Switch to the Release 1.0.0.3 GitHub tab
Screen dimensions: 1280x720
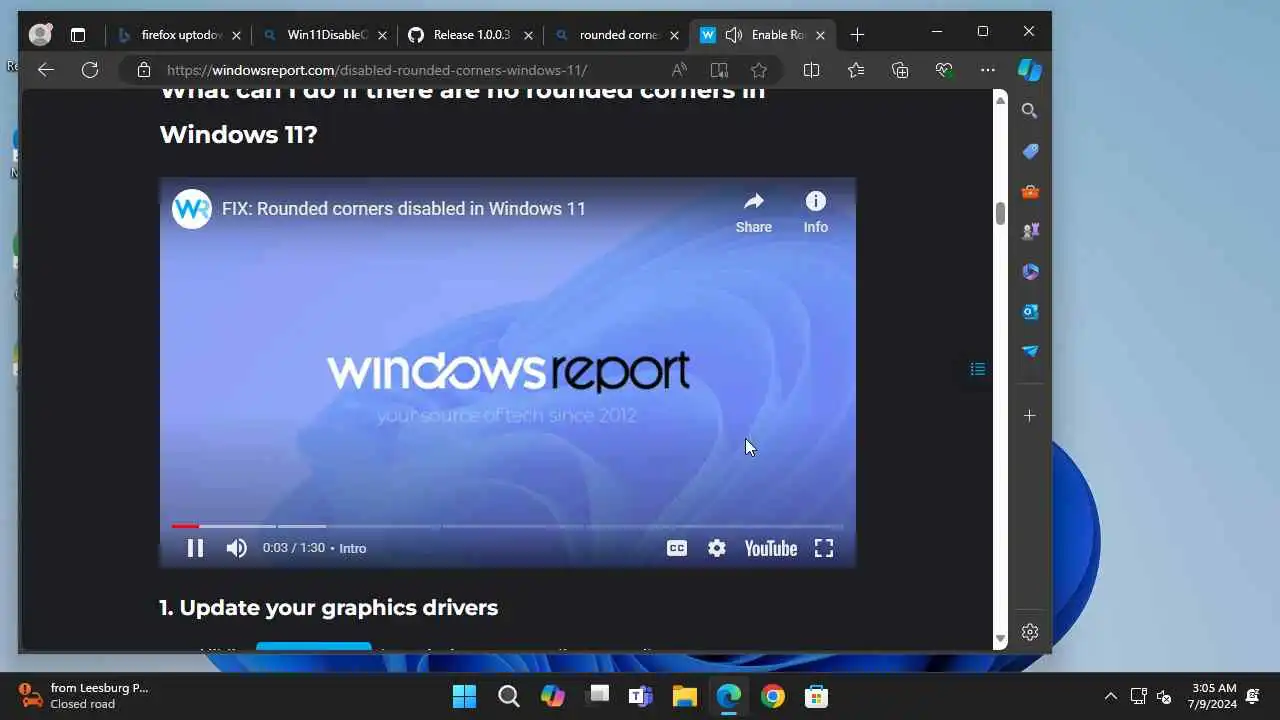(471, 35)
